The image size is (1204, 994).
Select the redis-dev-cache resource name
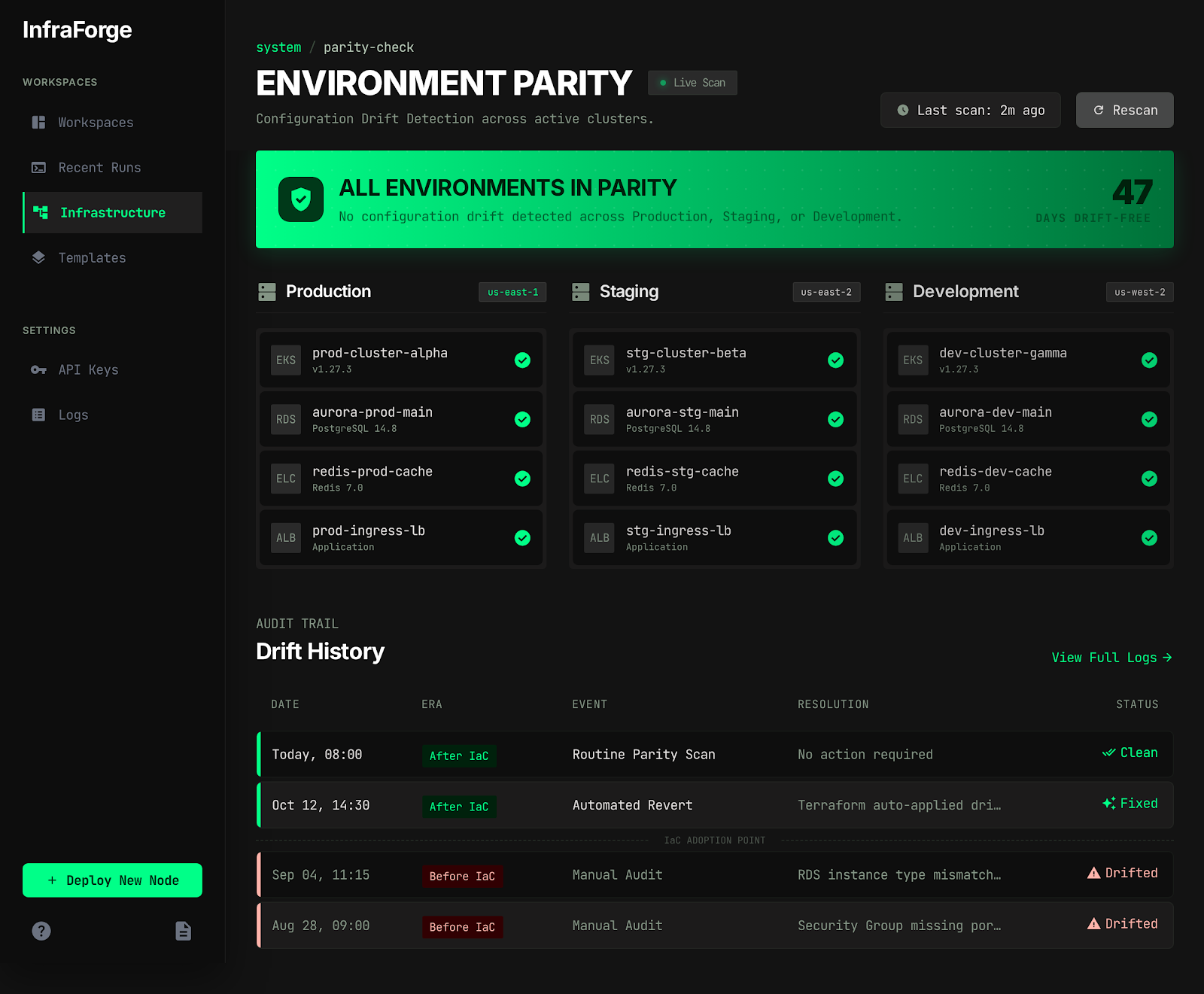click(996, 472)
